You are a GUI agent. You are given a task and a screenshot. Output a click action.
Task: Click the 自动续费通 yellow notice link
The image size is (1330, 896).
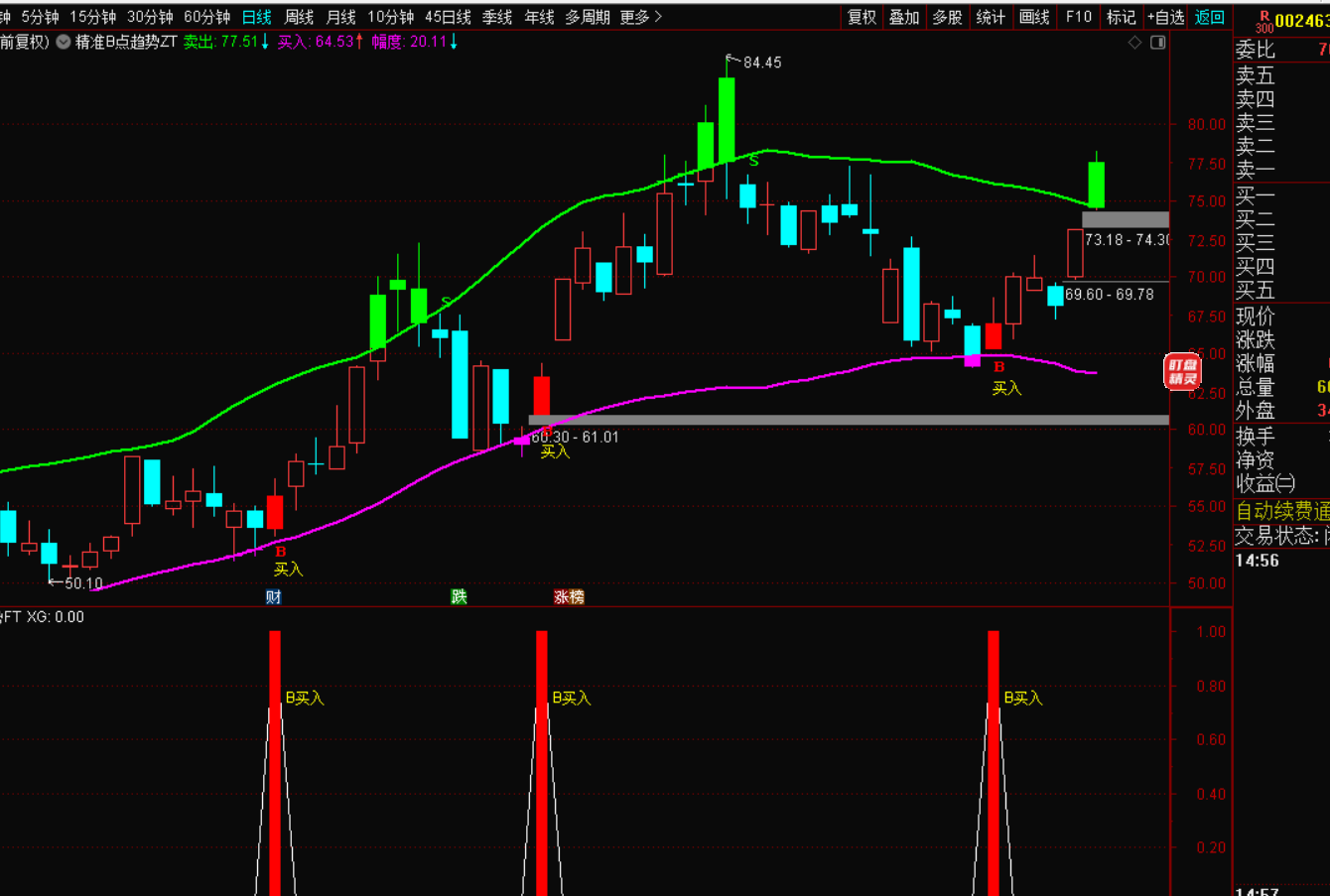coord(1281,511)
